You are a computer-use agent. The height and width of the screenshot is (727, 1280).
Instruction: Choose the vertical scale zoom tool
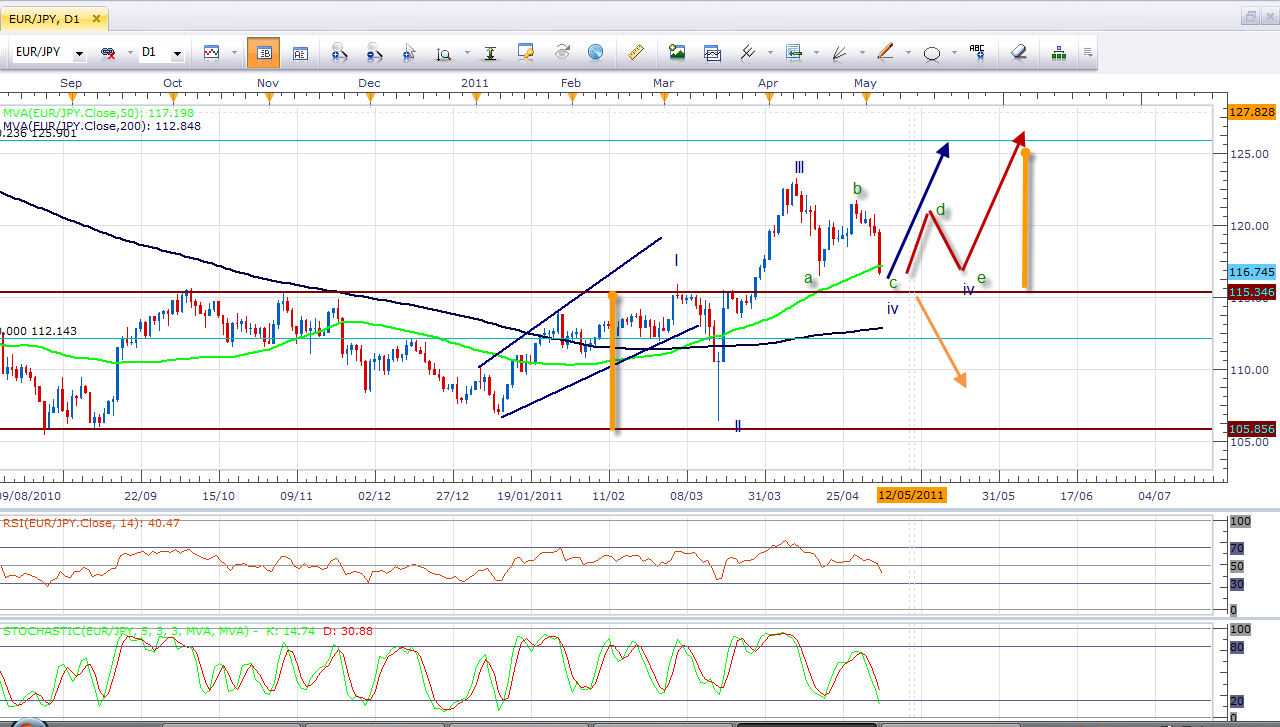point(443,53)
